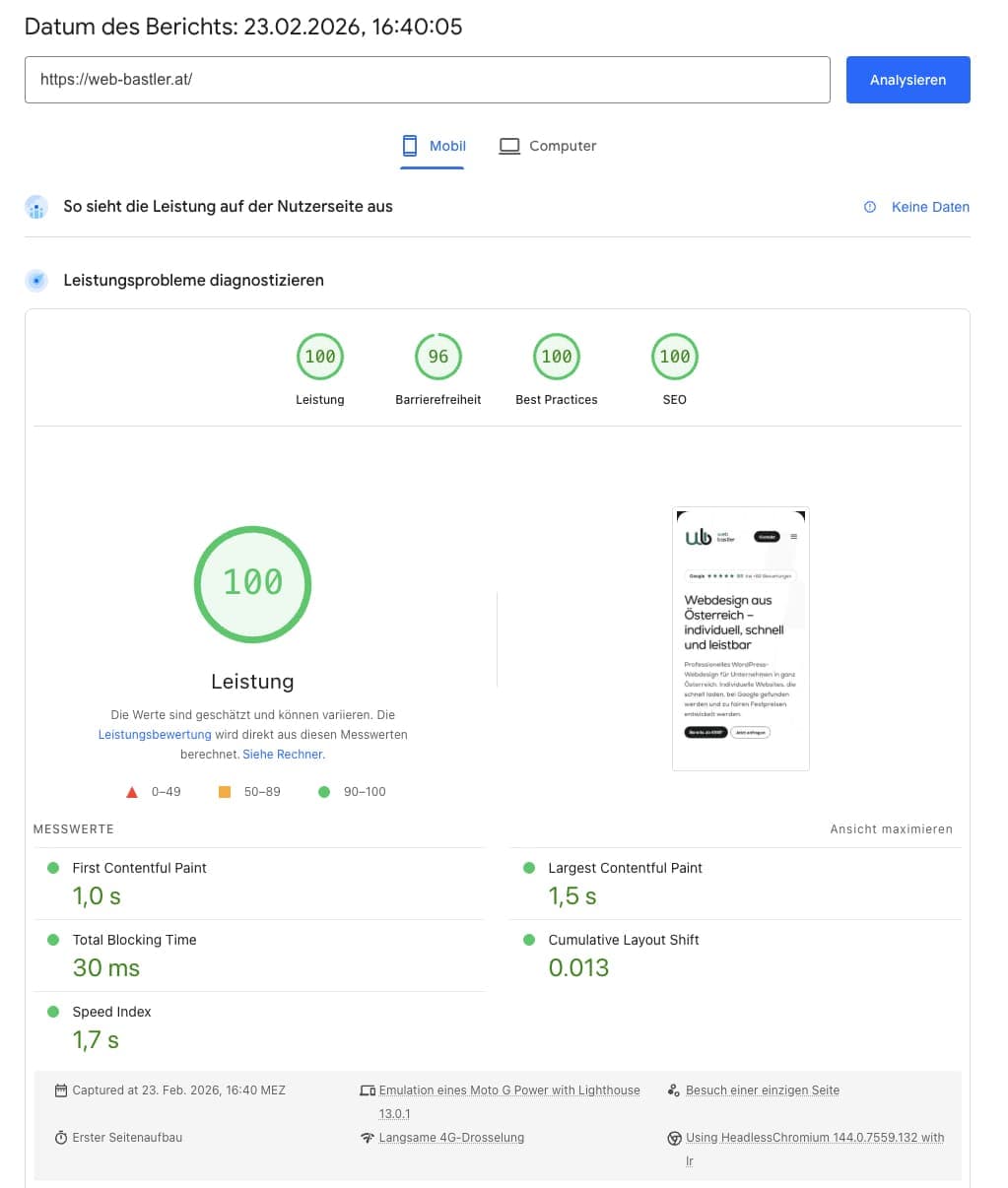Image resolution: width=1008 pixels, height=1188 pixels.
Task: Click the mobile phone icon
Action: [x=410, y=146]
